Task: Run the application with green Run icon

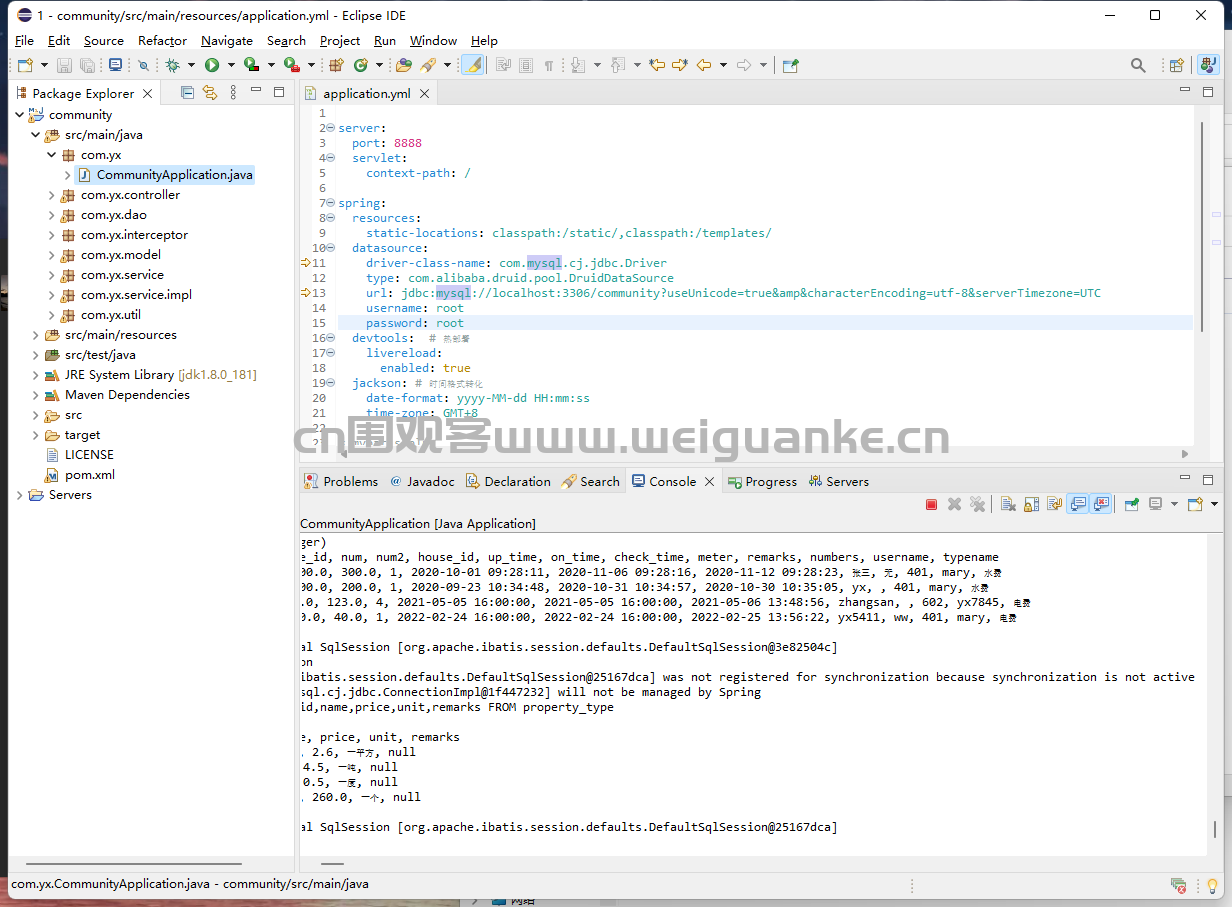Action: (212, 65)
